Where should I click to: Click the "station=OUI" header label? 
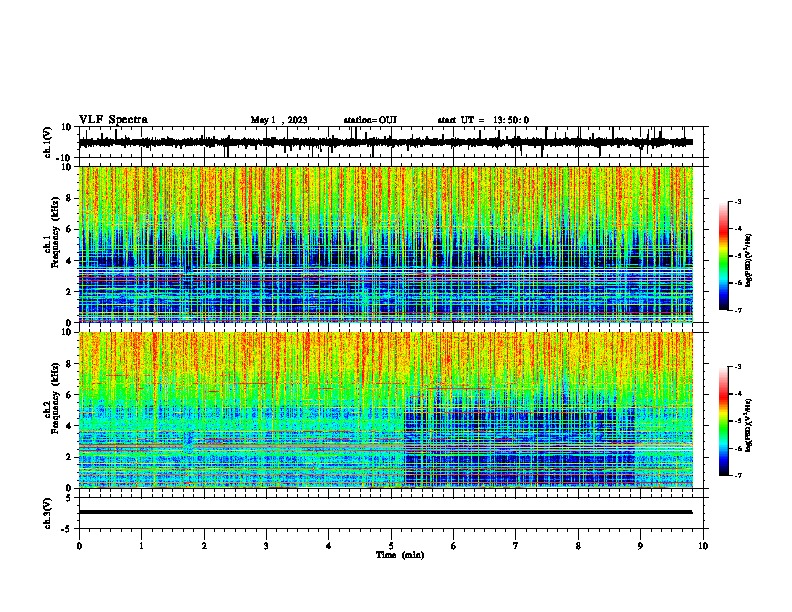370,120
